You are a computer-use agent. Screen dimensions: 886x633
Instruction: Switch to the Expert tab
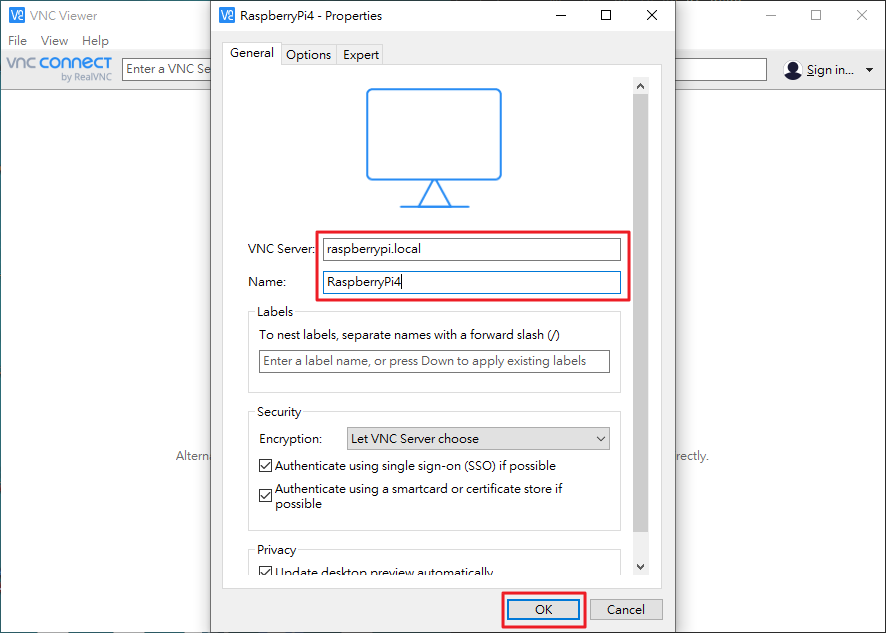pos(361,55)
